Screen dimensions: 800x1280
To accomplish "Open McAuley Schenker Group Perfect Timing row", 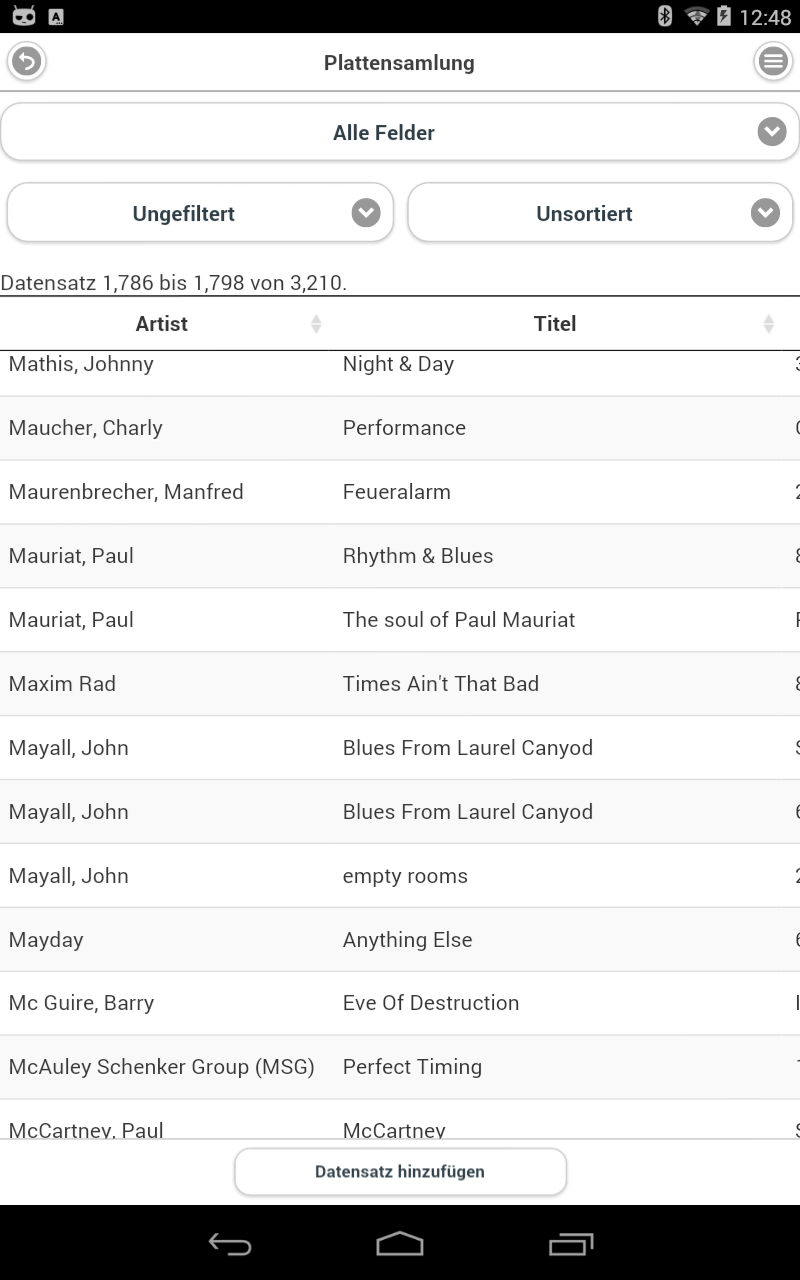I will pyautogui.click(x=400, y=1067).
